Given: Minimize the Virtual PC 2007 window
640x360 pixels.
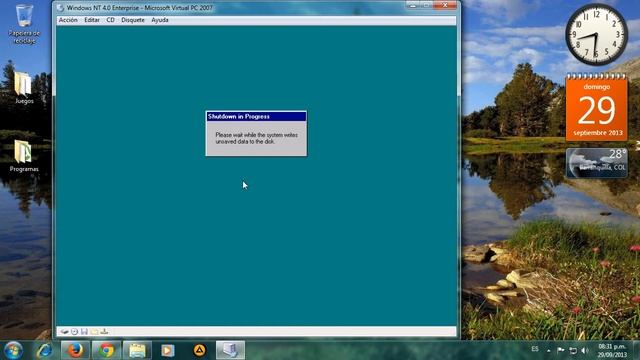Looking at the screenshot, I should tap(412, 5).
